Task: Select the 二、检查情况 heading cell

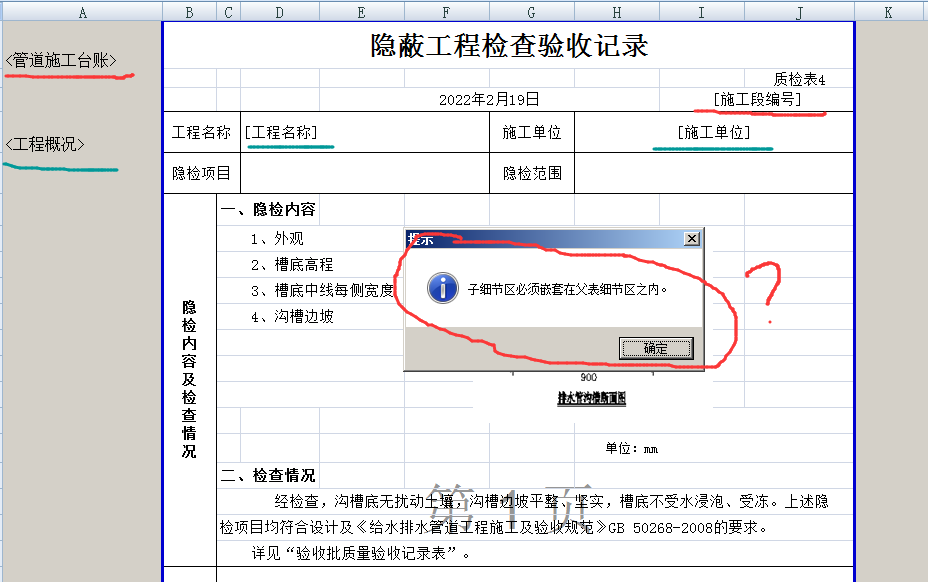Action: [268, 475]
